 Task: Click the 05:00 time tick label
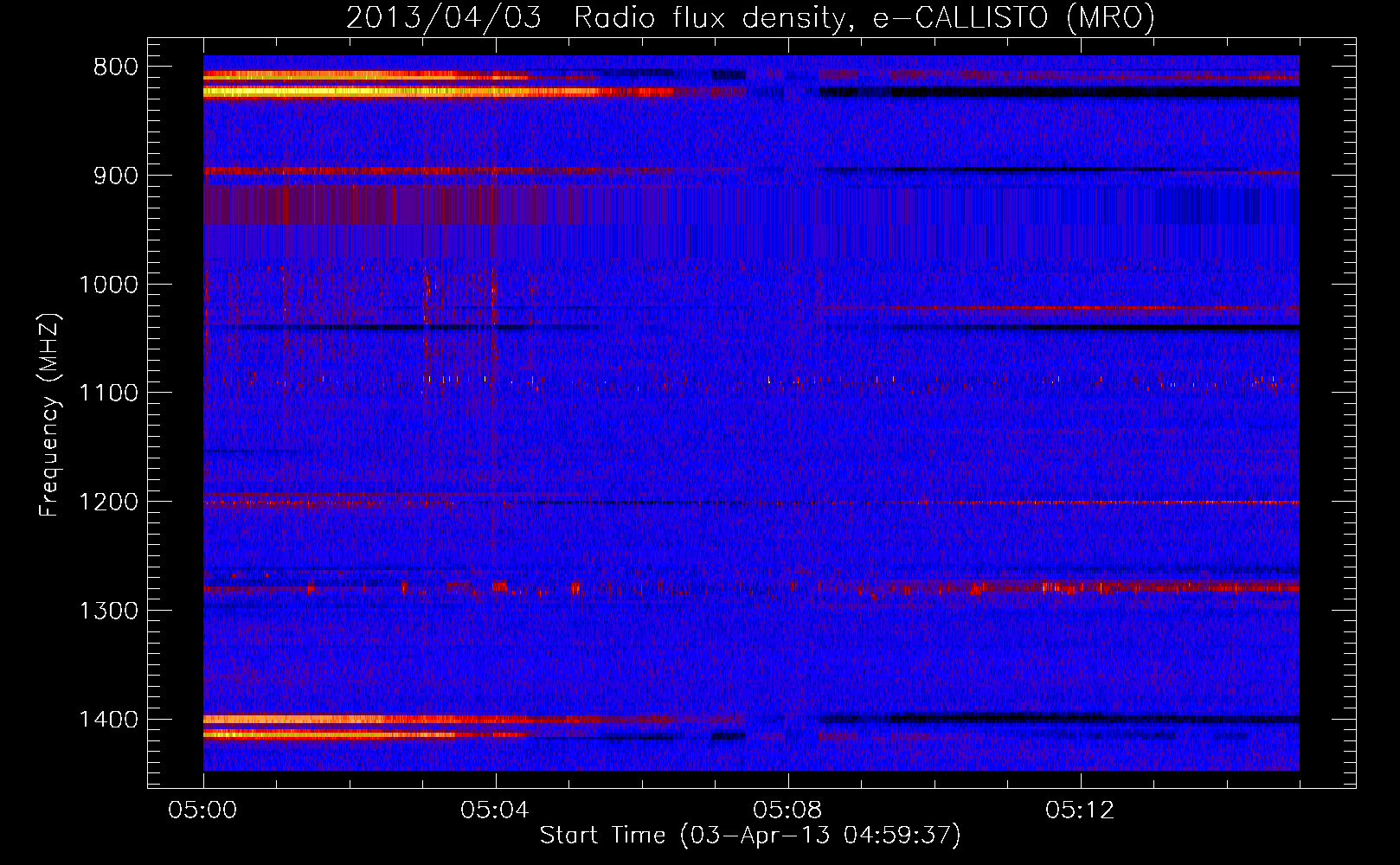(x=203, y=811)
